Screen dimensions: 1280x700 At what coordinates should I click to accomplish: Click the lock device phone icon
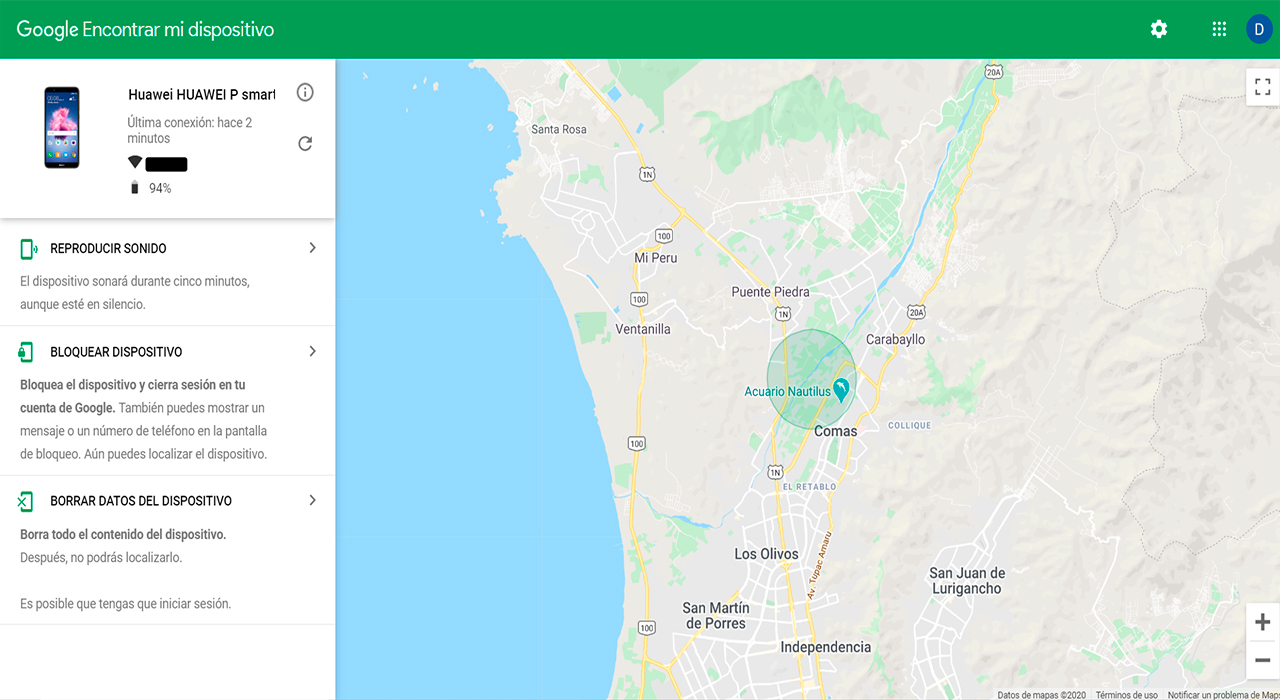27,352
